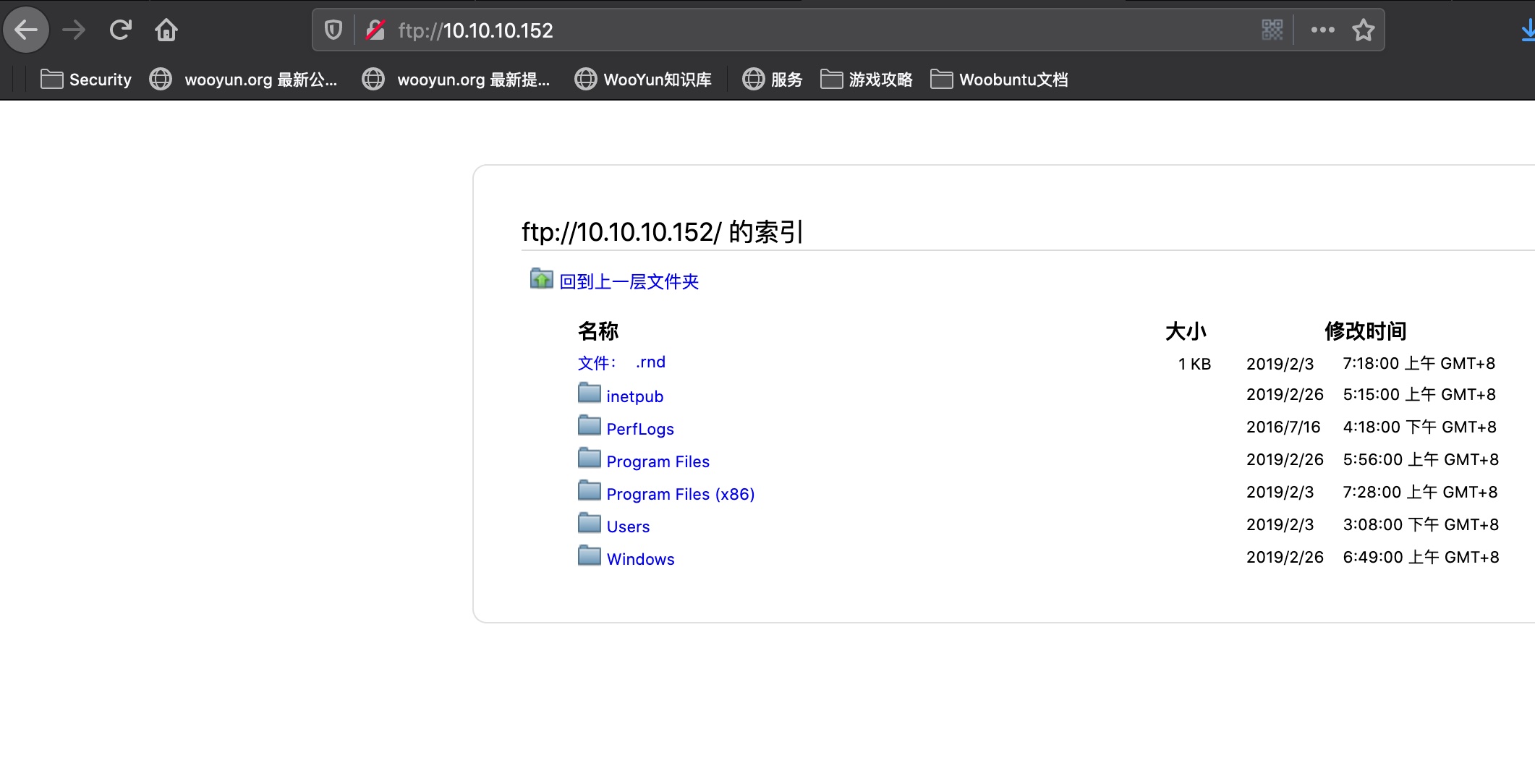This screenshot has height=784, width=1535.
Task: Open the tracking protection shield icon
Action: click(333, 30)
